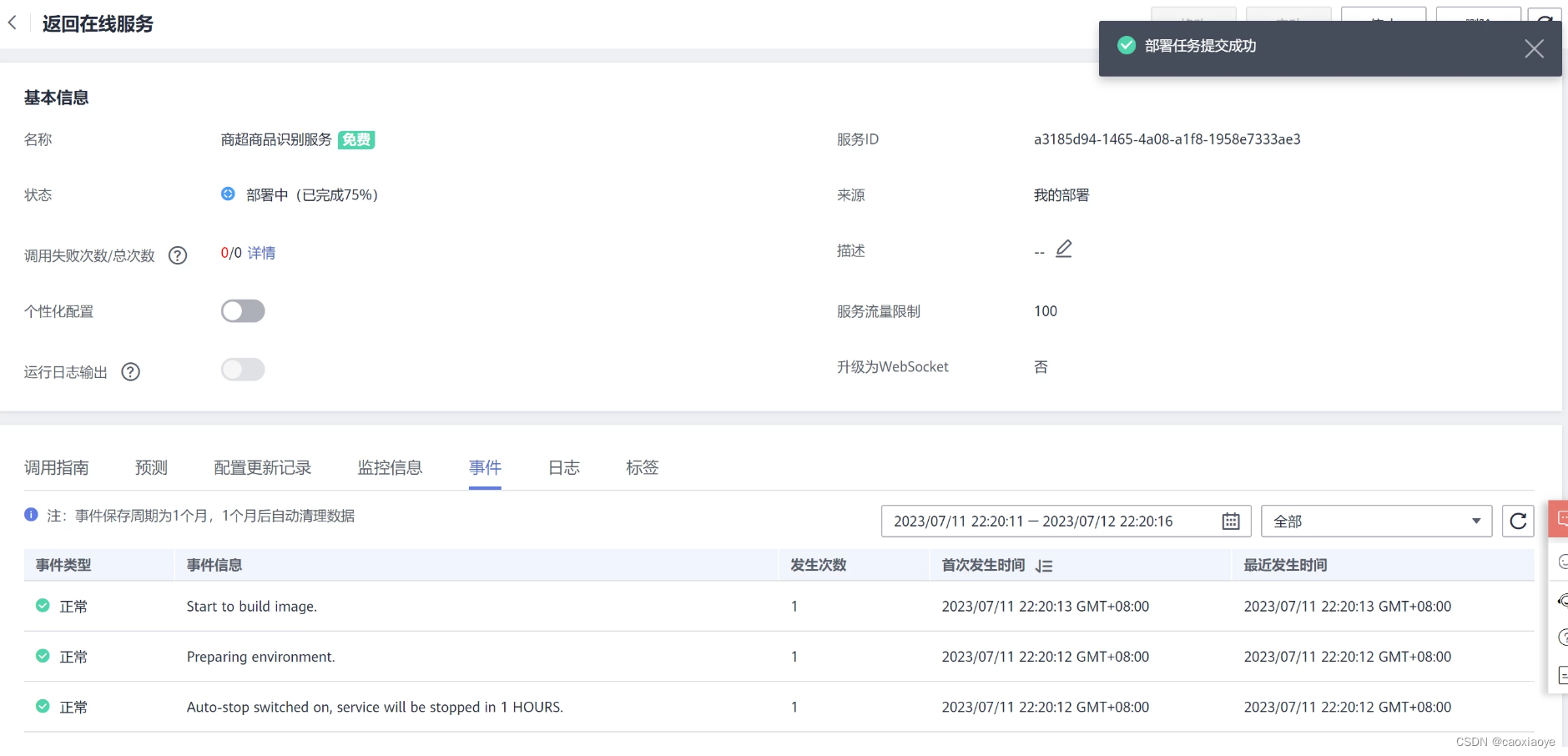Click service name 商超商品识别服务
This screenshot has width=1568, height=756.
(x=276, y=139)
